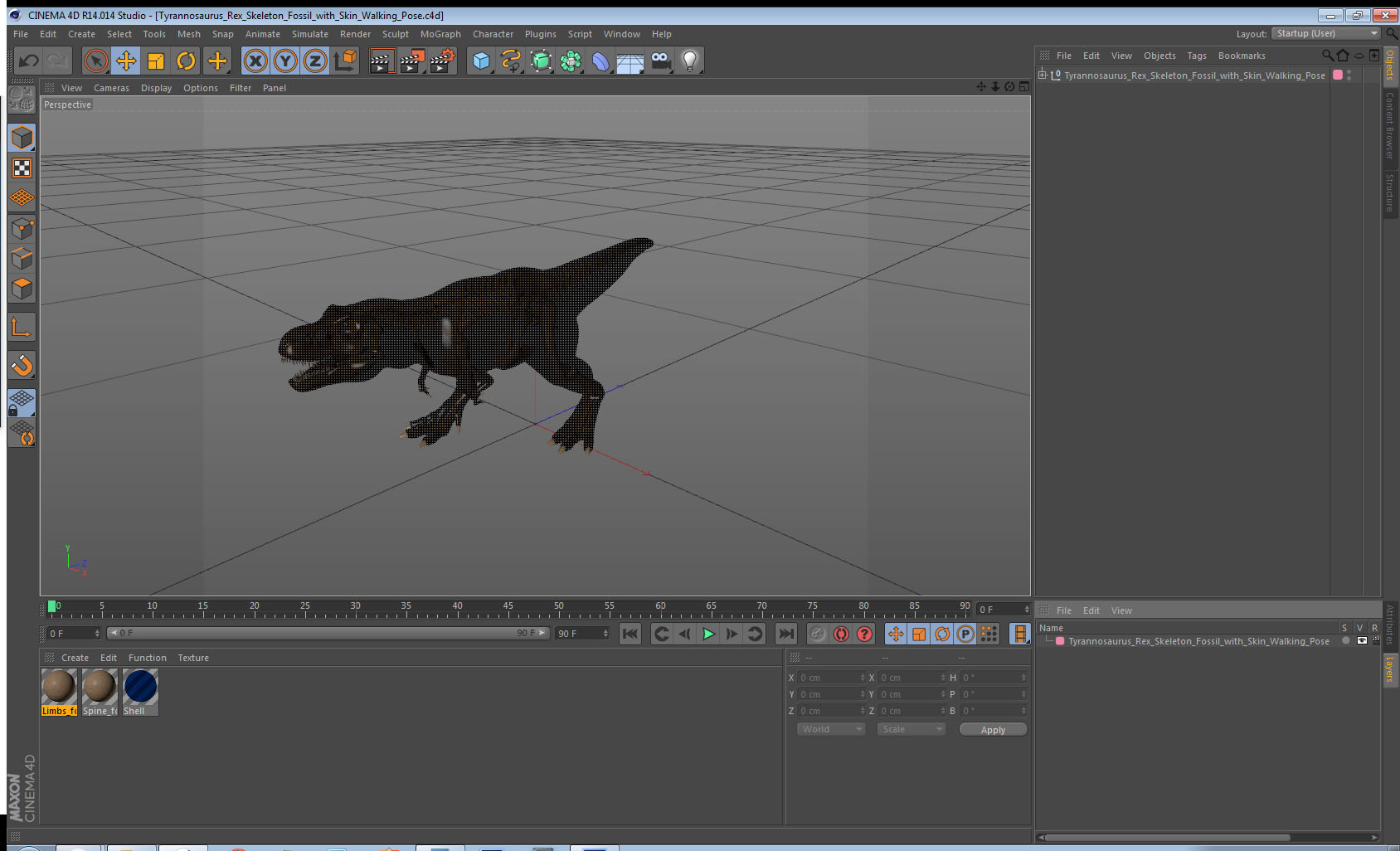1400x851 pixels.
Task: Add a Light object
Action: click(690, 61)
